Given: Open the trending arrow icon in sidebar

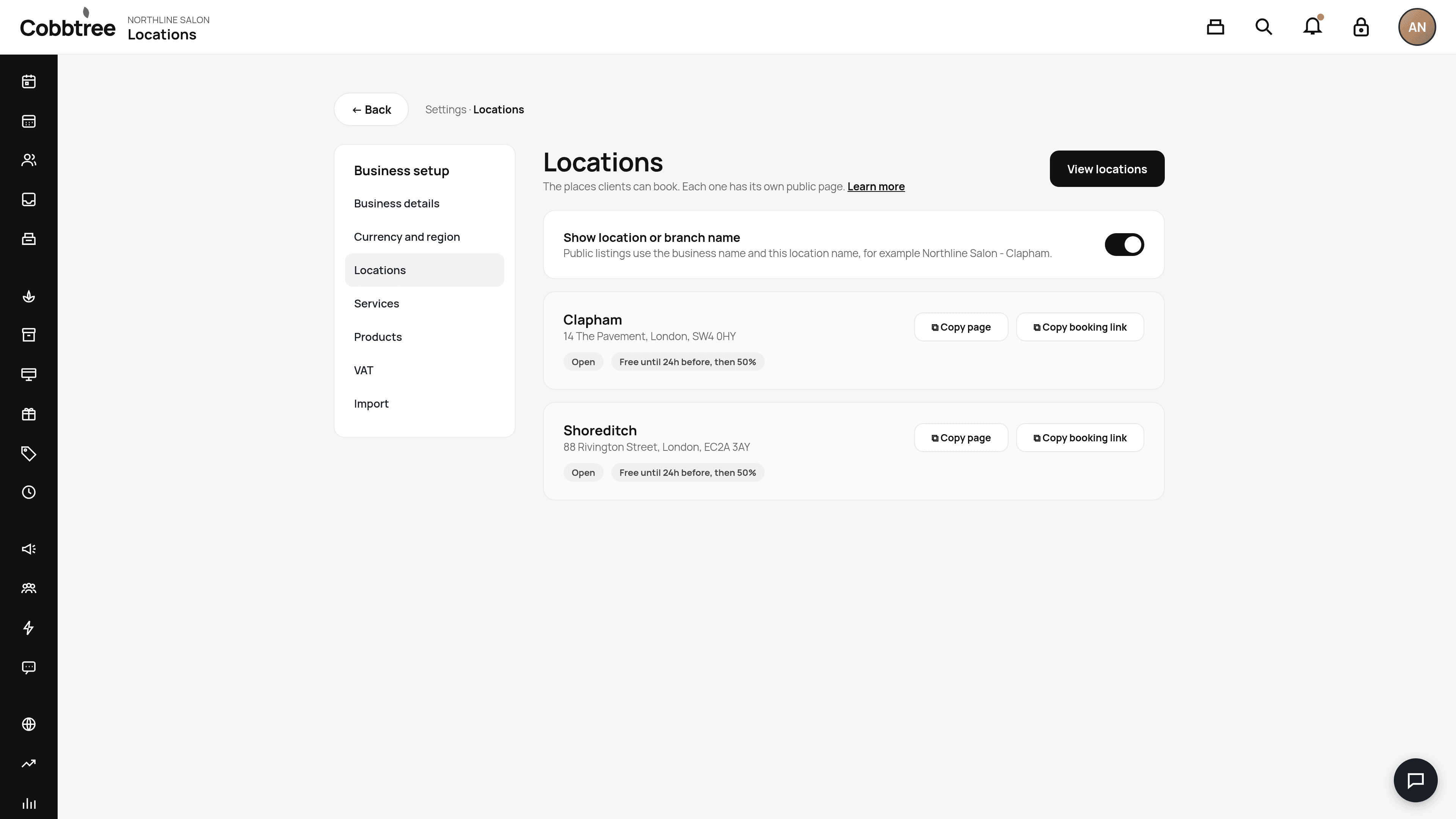Looking at the screenshot, I should click(29, 764).
